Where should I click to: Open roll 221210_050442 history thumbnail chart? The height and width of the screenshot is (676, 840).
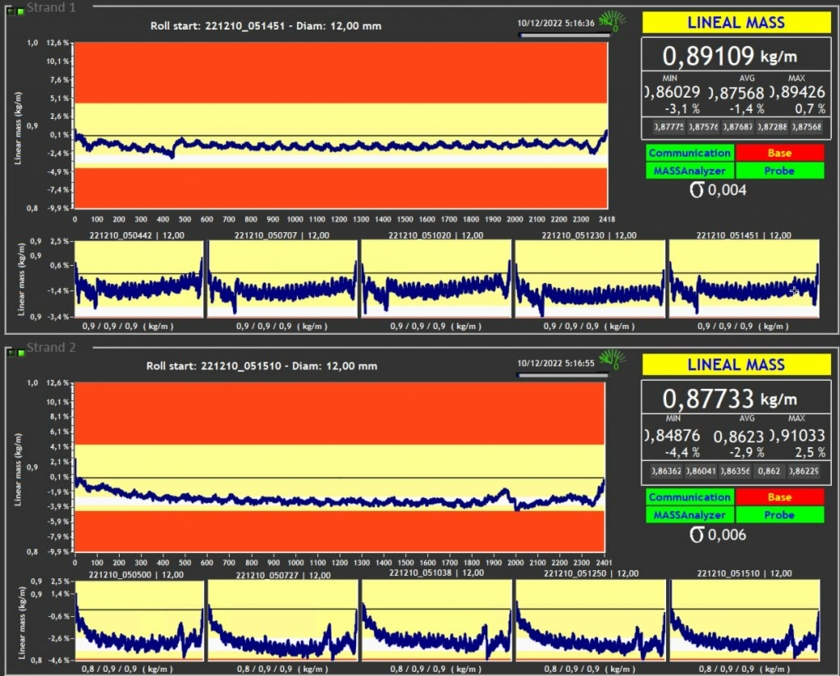click(x=139, y=279)
